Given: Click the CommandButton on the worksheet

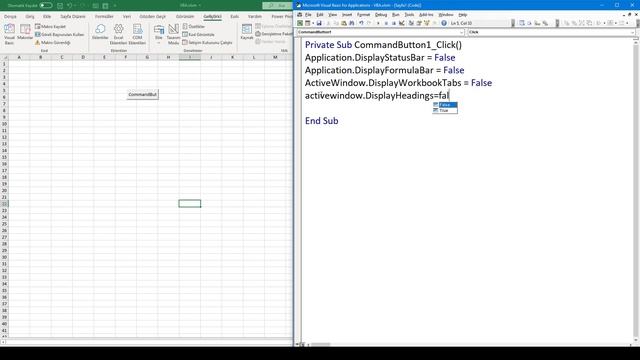Looking at the screenshot, I should click(x=142, y=94).
